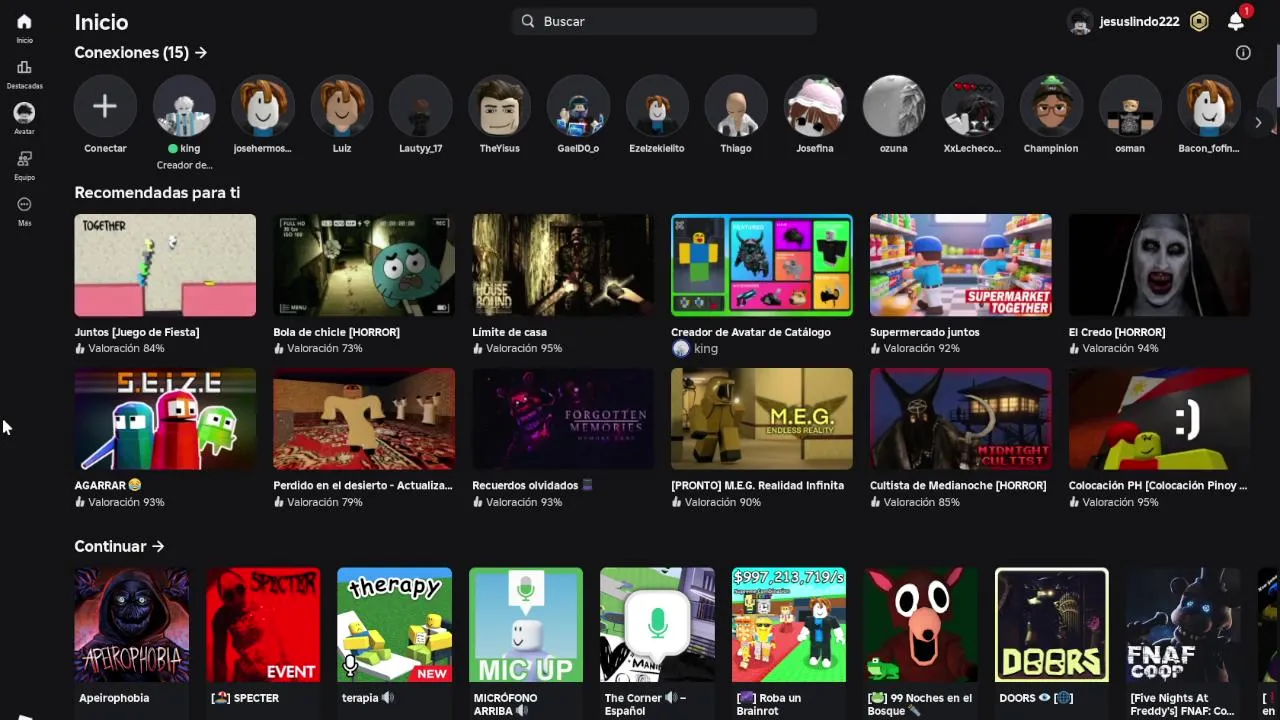Continue playing 99 Noches en el Bosque
This screenshot has width=1280, height=720.
tap(921, 625)
